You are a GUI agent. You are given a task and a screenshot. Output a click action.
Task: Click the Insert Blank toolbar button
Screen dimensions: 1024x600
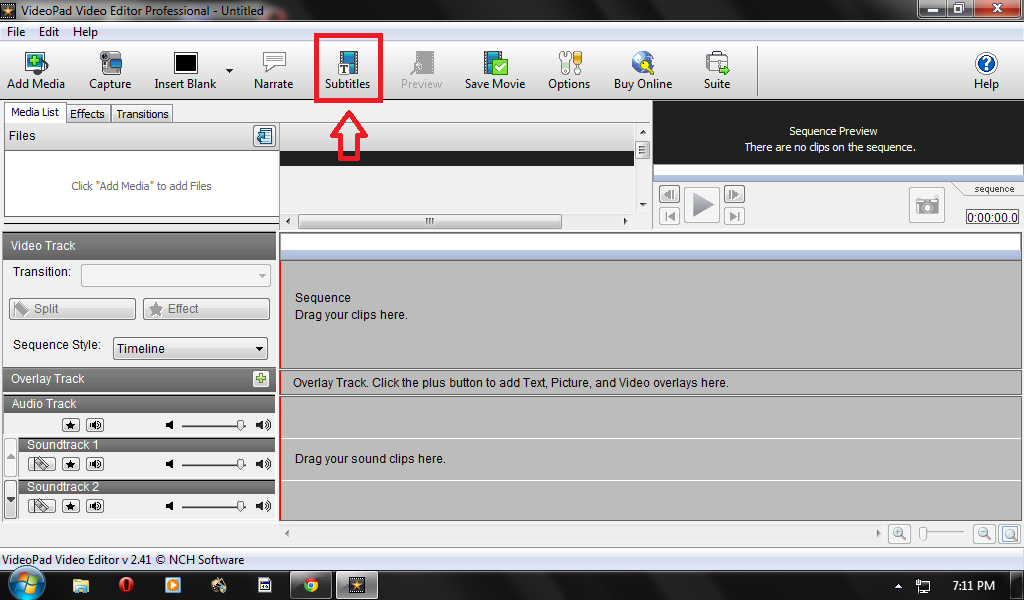[185, 71]
